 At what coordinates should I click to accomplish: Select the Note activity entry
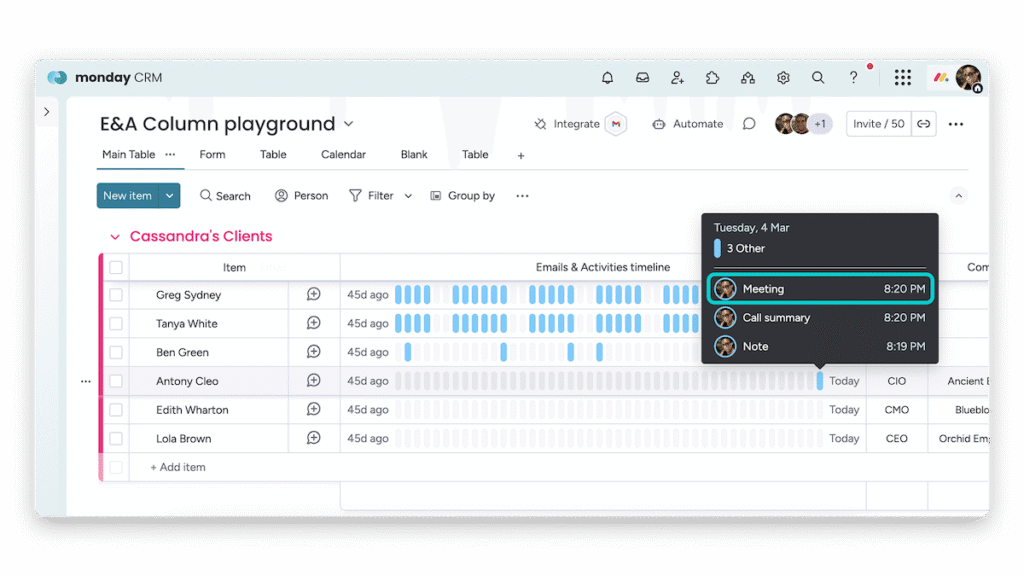(820, 346)
